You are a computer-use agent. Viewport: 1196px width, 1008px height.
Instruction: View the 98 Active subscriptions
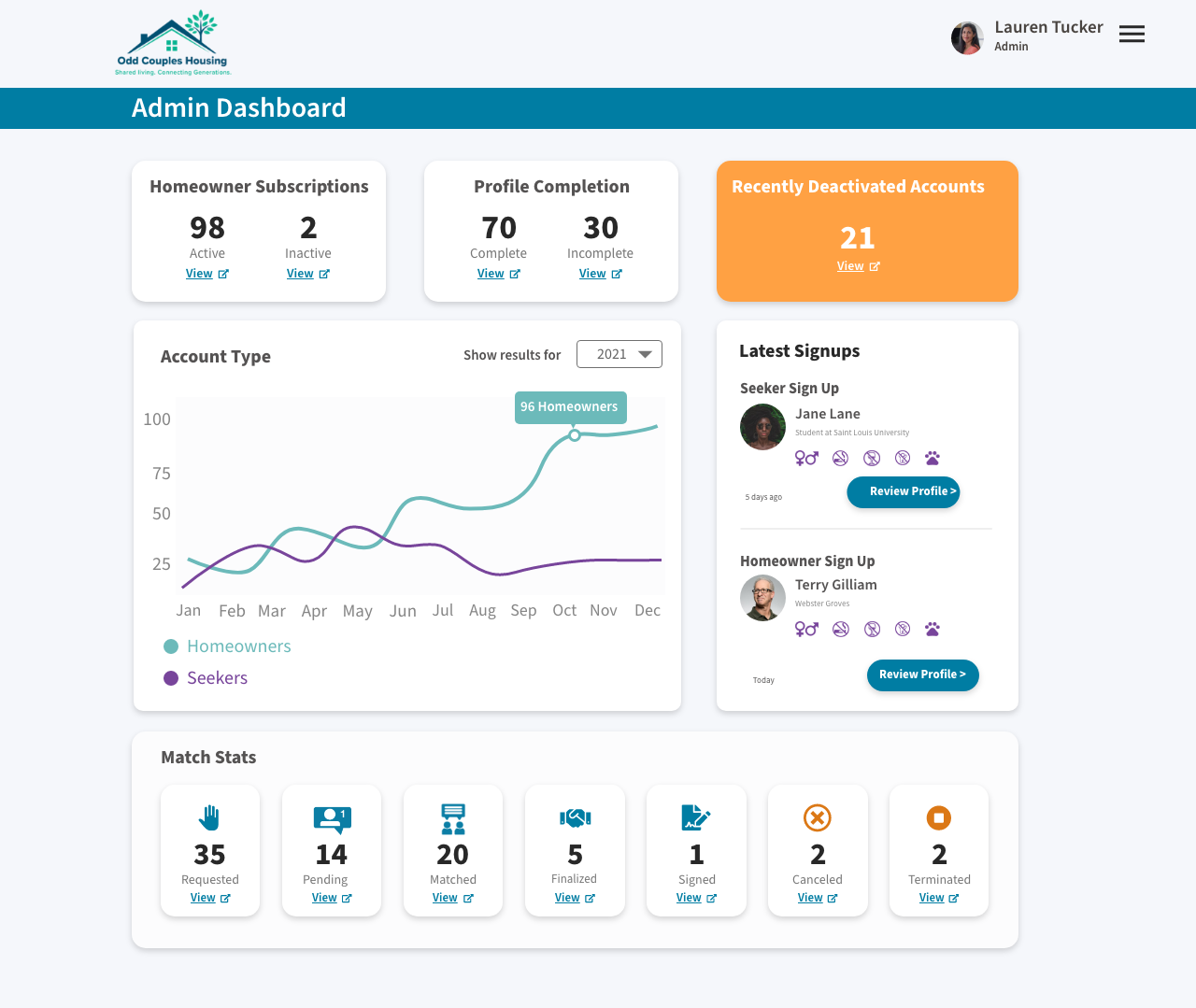tap(206, 274)
